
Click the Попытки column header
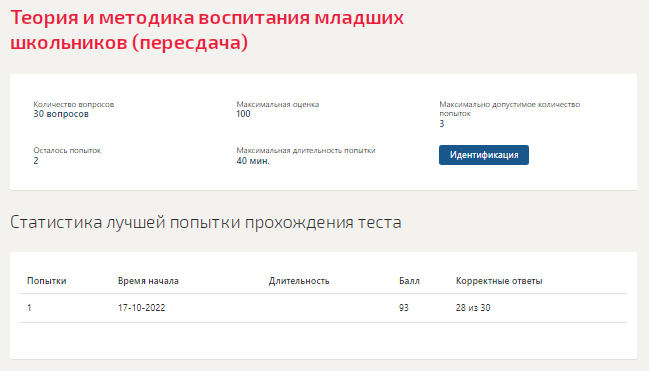[x=47, y=281]
